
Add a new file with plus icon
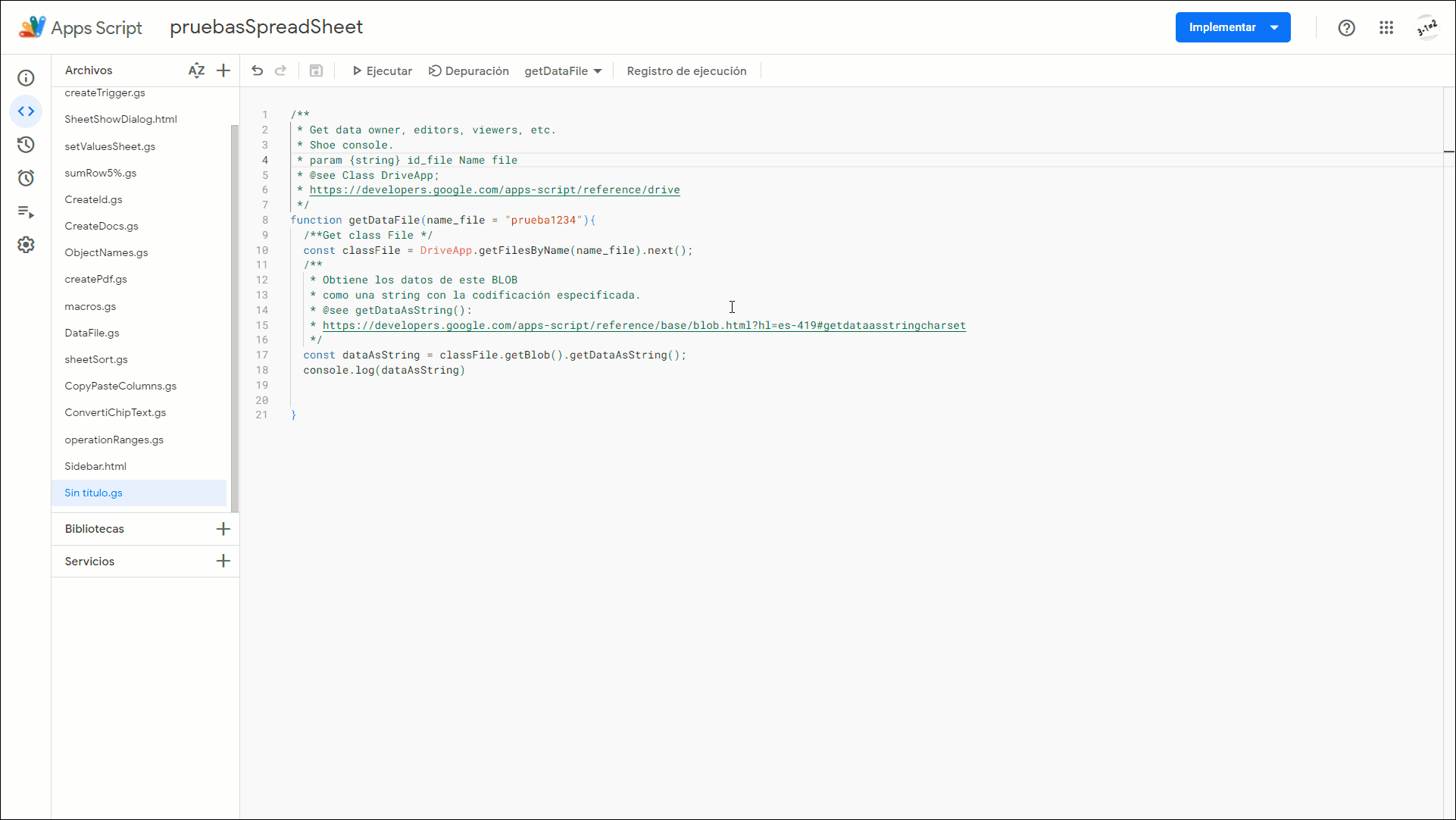coord(223,70)
